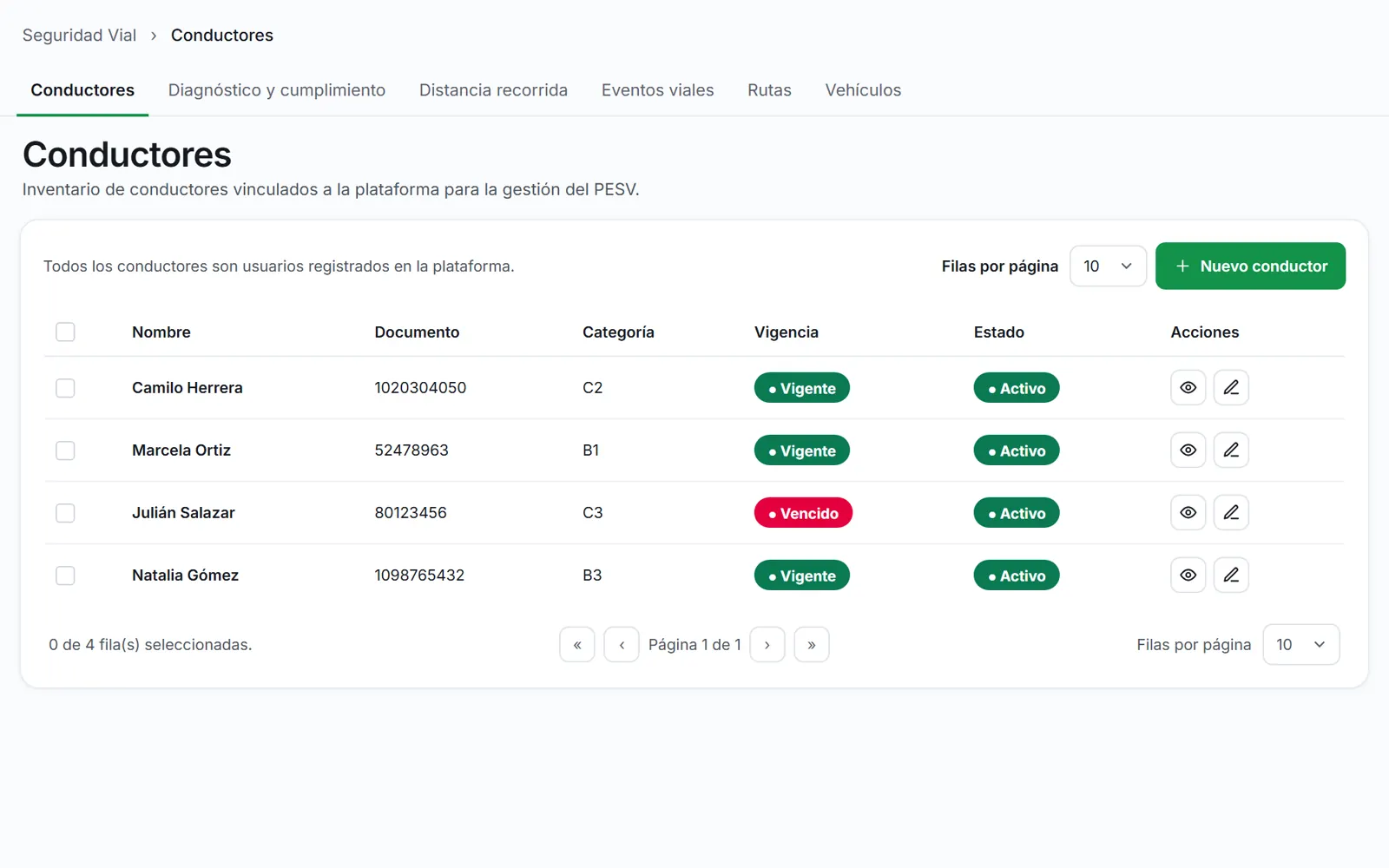The width and height of the screenshot is (1389, 868).
Task: Open the bottom Filas por página dropdown
Action: point(1300,645)
